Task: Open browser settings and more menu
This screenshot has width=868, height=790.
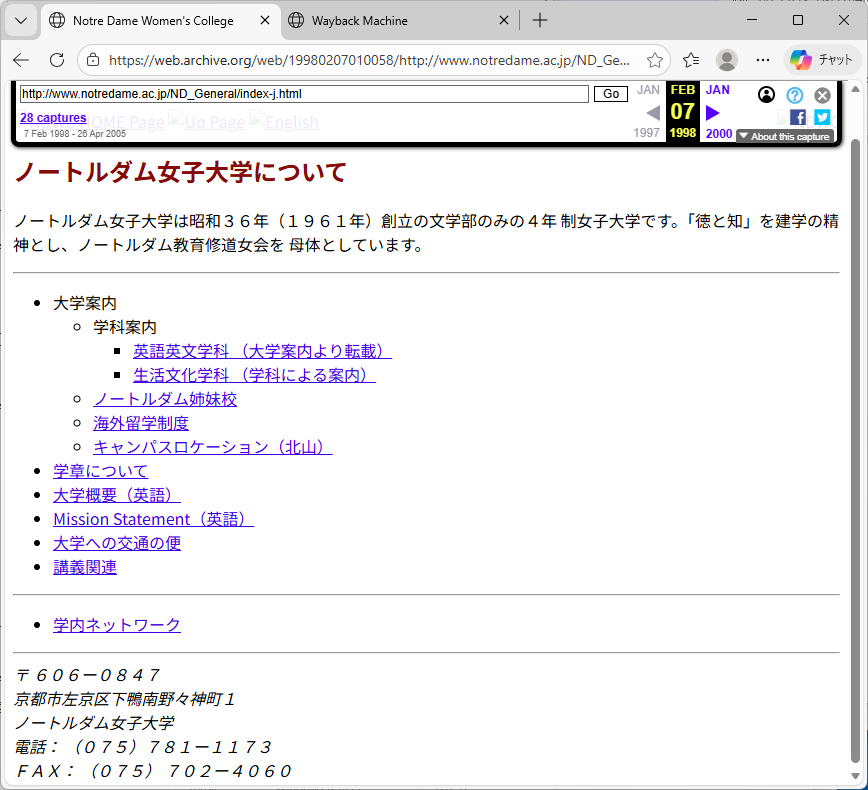Action: coord(763,60)
